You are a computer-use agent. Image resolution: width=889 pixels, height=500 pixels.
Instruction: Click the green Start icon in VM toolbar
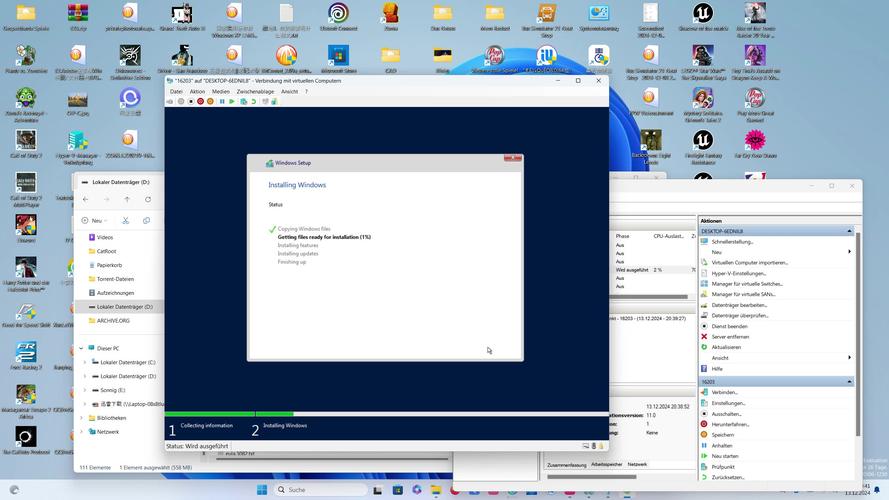pyautogui.click(x=232, y=101)
